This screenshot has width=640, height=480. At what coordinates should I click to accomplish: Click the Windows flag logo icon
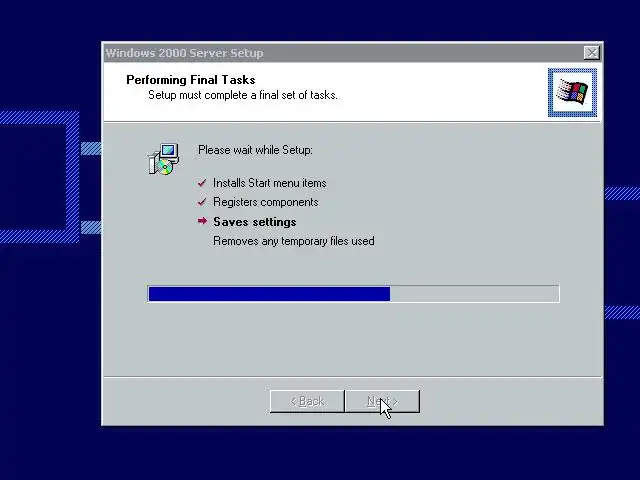[572, 93]
